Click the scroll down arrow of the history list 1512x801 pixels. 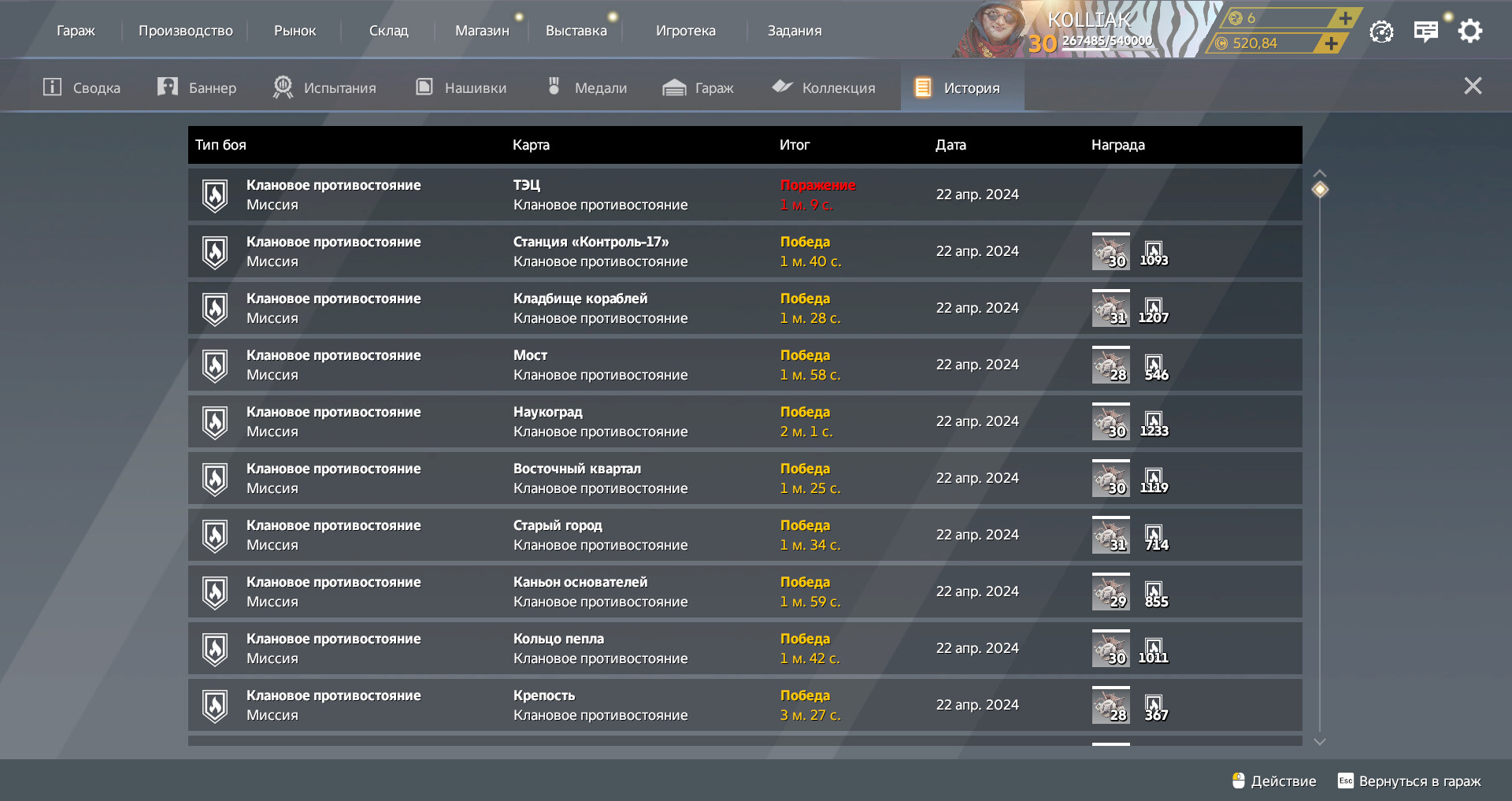pos(1320,741)
